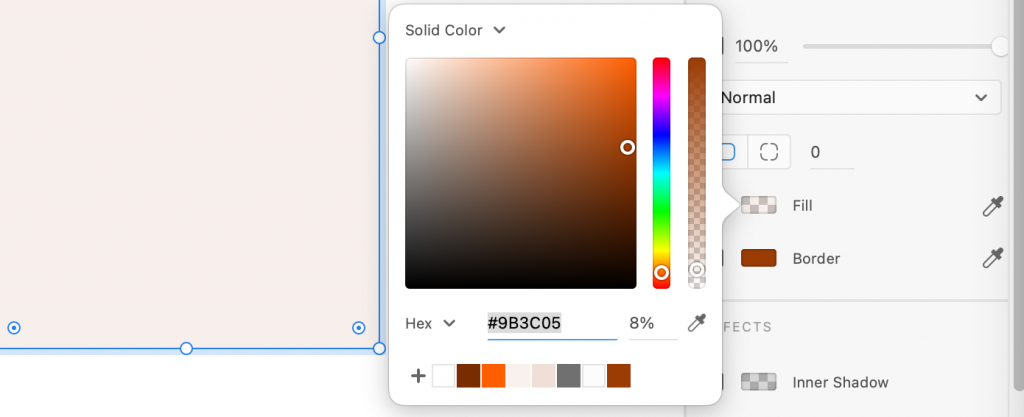
Task: Select the dark brown saved swatch
Action: click(469, 376)
